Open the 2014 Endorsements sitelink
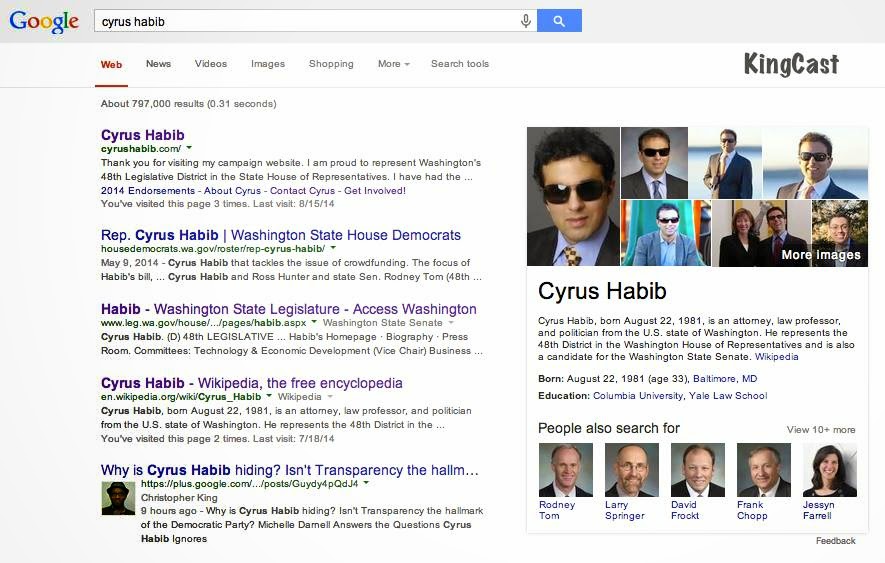Screen dimensions: 885x563 (x=148, y=191)
